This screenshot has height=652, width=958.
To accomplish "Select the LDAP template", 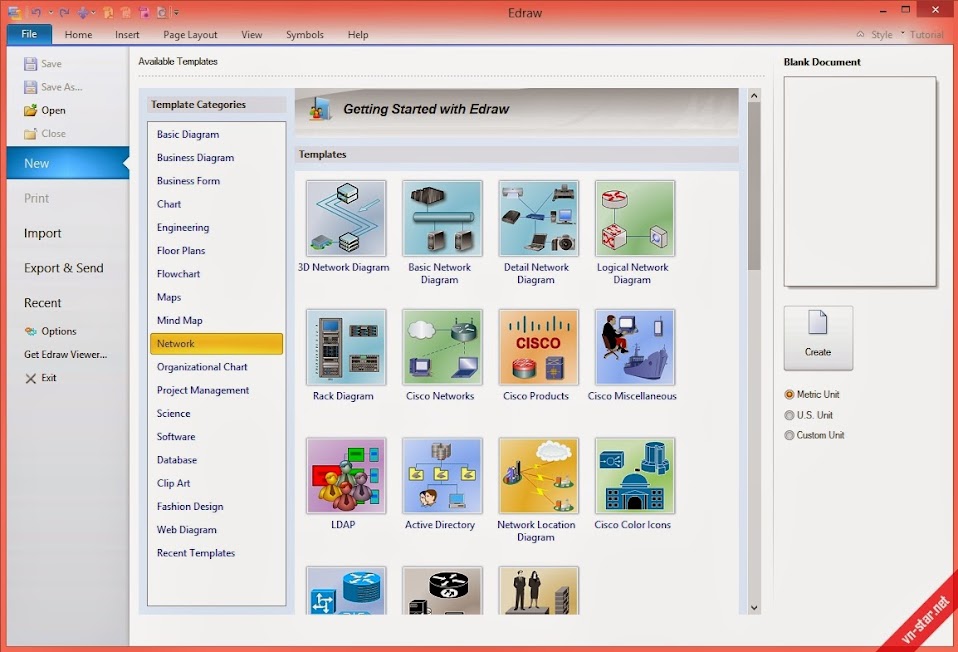I will [346, 475].
